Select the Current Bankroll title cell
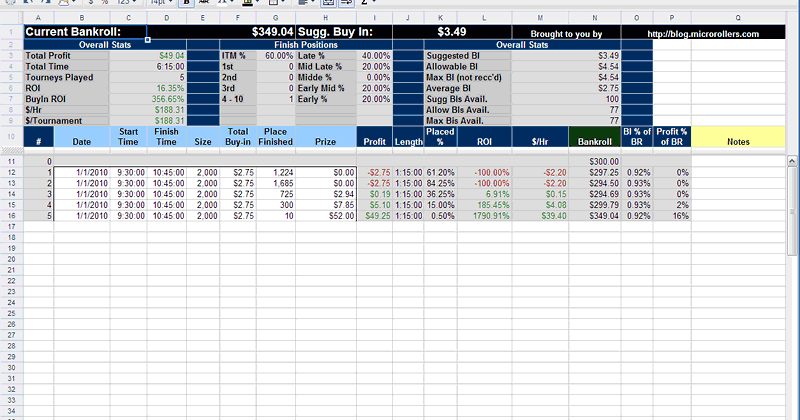 click(85, 32)
